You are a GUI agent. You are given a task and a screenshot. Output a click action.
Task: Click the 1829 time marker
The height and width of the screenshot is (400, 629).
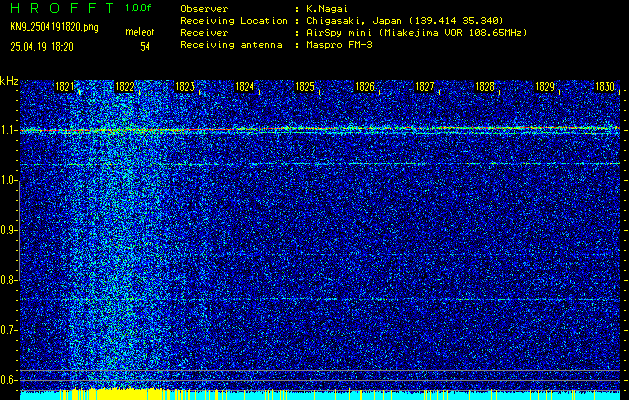(x=545, y=87)
